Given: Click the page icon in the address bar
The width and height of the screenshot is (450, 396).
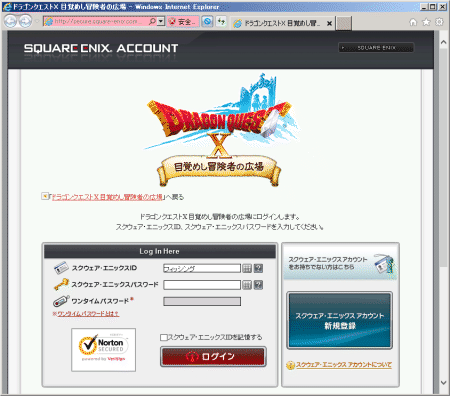Looking at the screenshot, I should (x=49, y=22).
